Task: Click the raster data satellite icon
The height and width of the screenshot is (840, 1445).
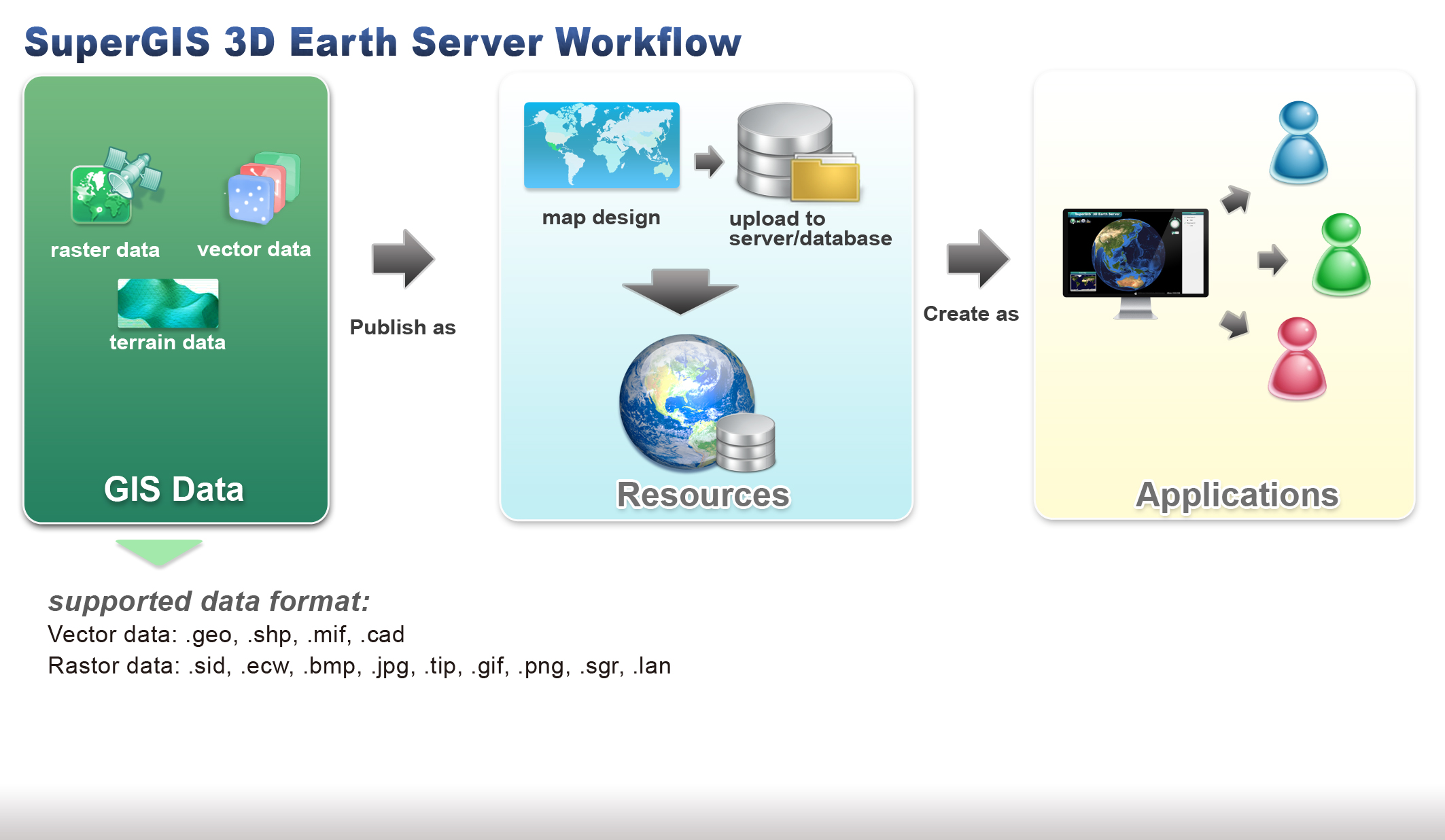Action: [116, 185]
